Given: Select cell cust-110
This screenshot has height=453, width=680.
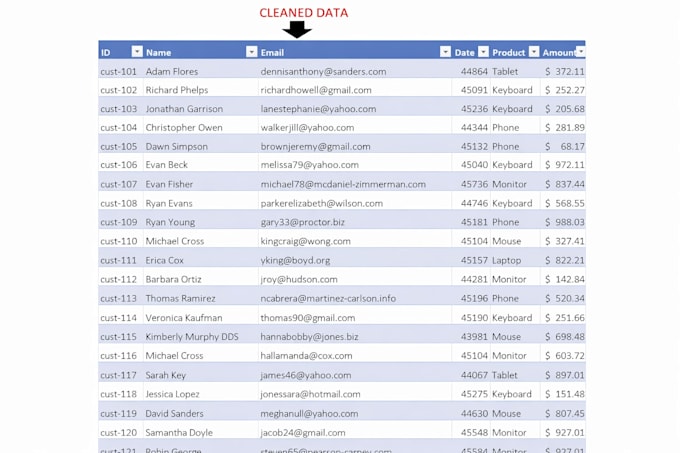Looking at the screenshot, I should [118, 241].
